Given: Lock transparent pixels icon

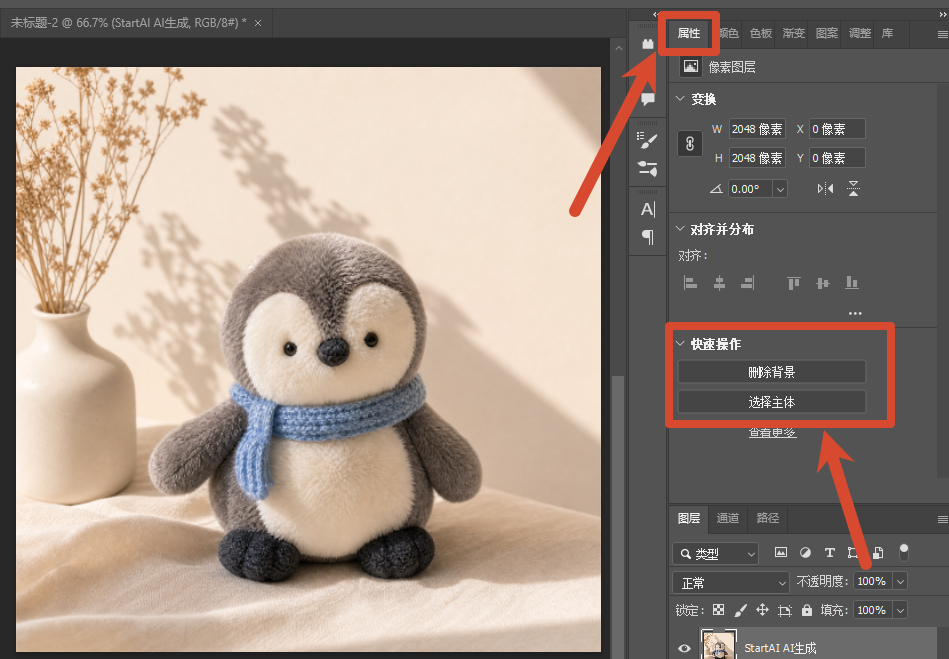Looking at the screenshot, I should pos(718,610).
